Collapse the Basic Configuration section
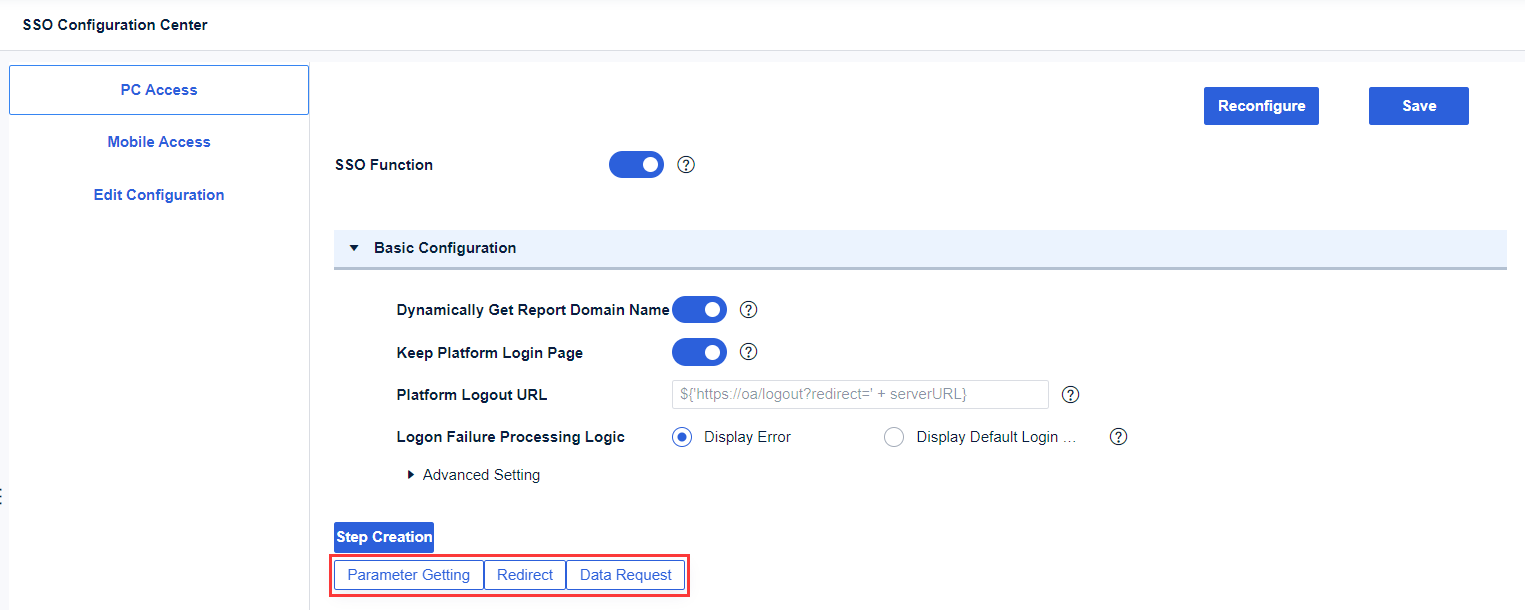The image size is (1525, 610). tap(354, 248)
